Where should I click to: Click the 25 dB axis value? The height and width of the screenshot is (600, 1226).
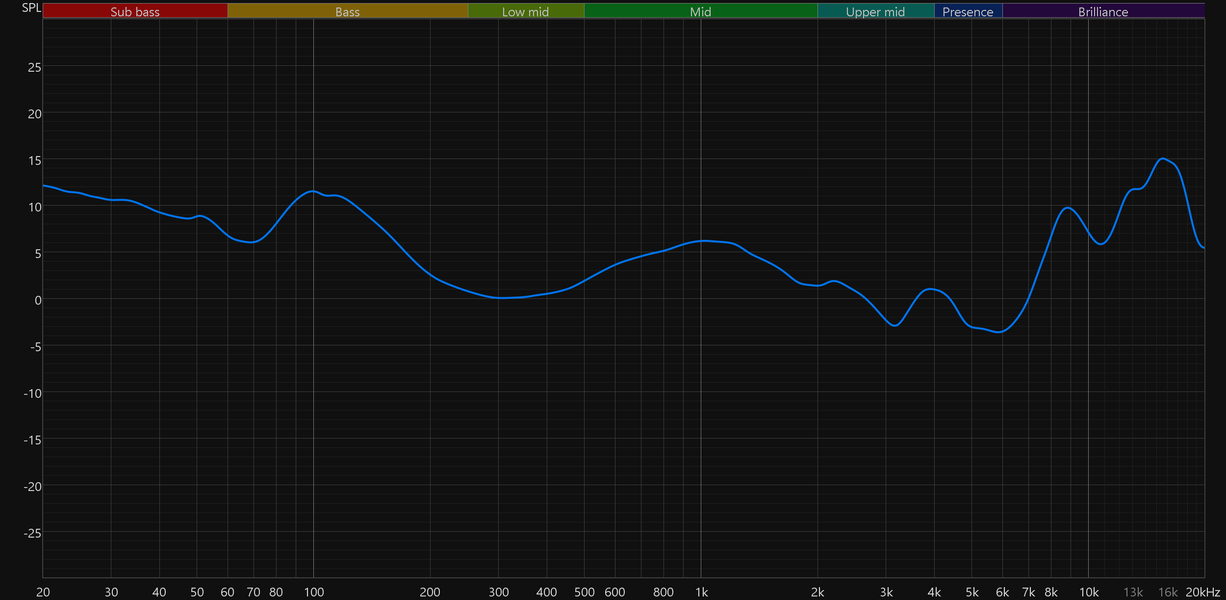(x=34, y=67)
